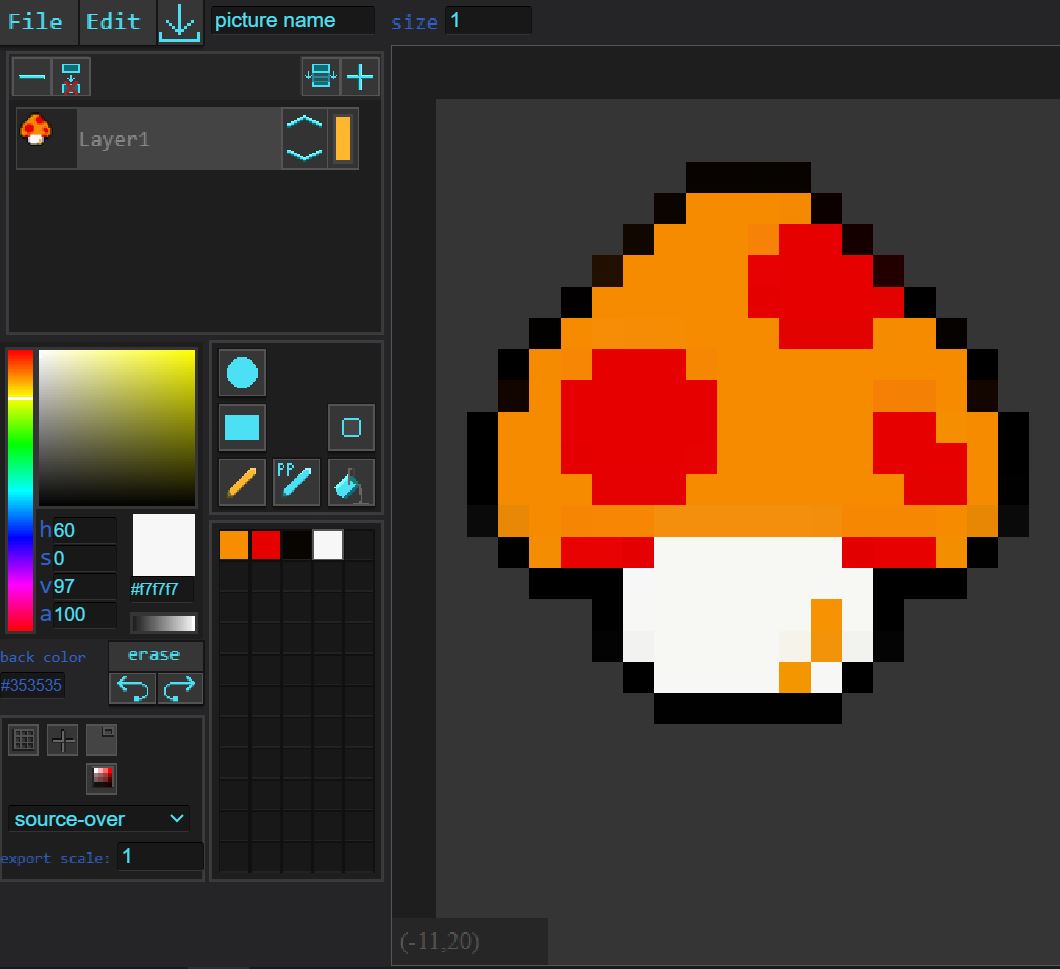Image resolution: width=1060 pixels, height=969 pixels.
Task: Click the saturation-value color square
Action: pyautogui.click(x=117, y=428)
